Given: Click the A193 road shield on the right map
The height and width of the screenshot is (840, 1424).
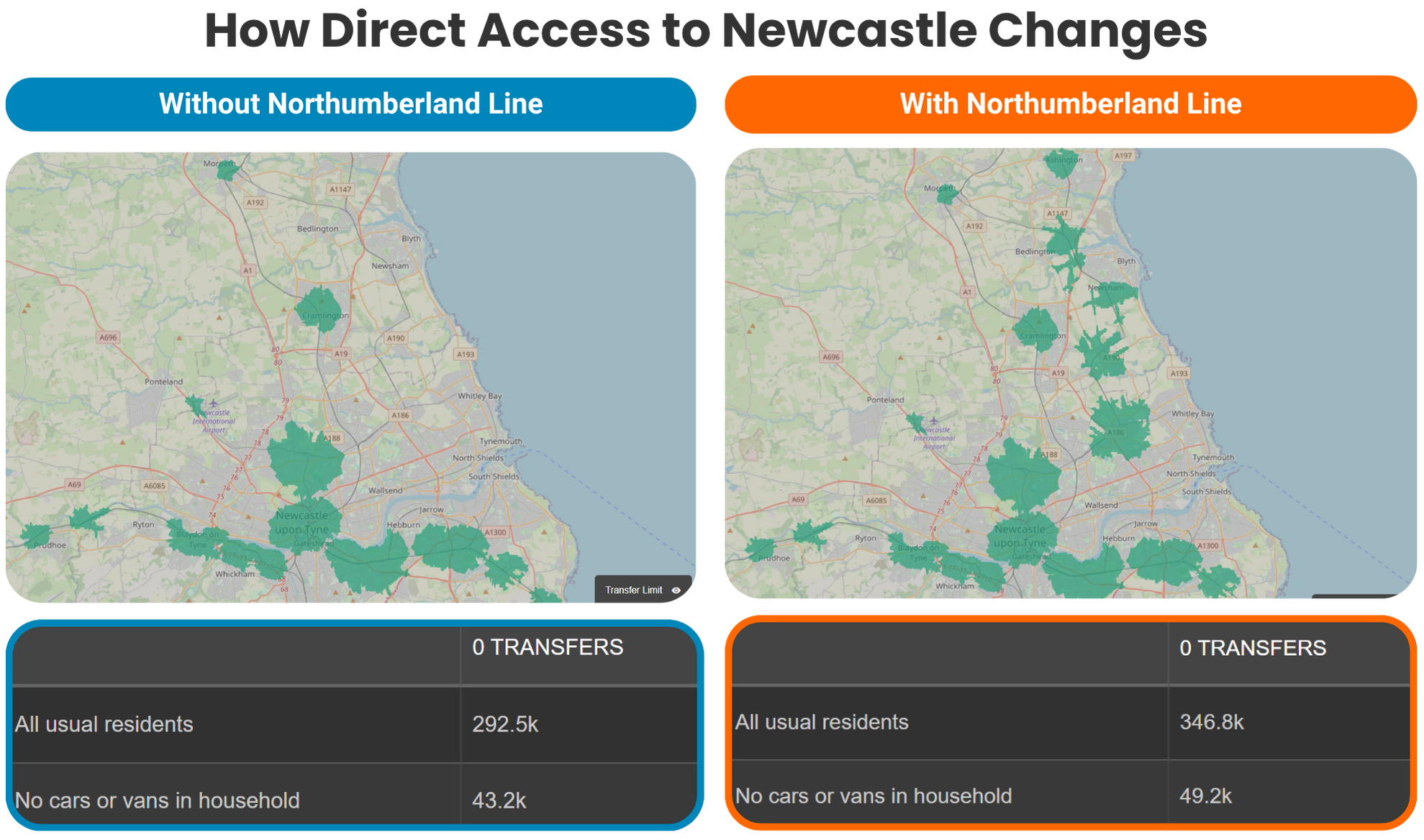Looking at the screenshot, I should point(1179,373).
